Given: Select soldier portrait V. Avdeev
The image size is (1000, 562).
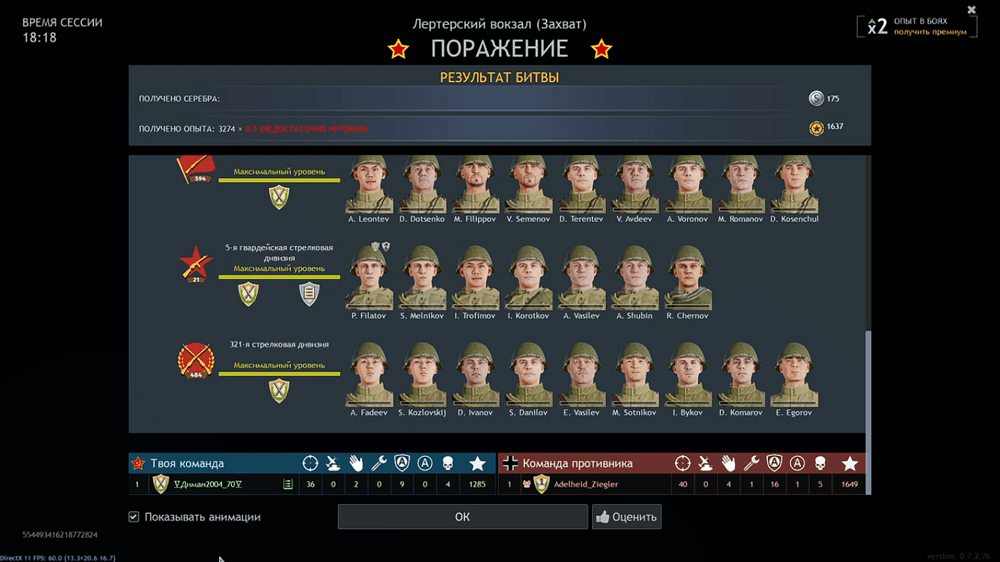Looking at the screenshot, I should pyautogui.click(x=634, y=184).
